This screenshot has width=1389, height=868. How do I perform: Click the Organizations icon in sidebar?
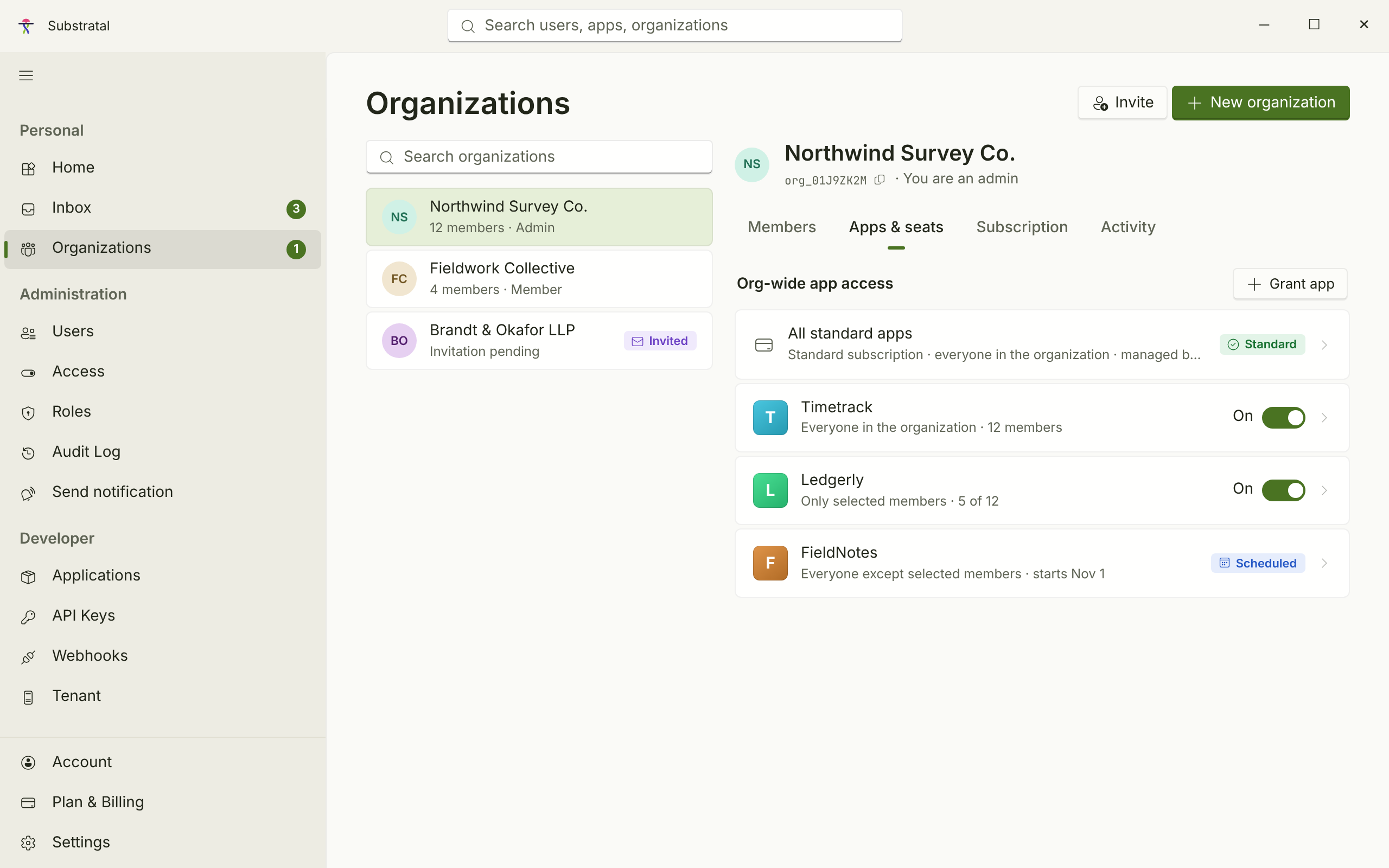click(28, 248)
